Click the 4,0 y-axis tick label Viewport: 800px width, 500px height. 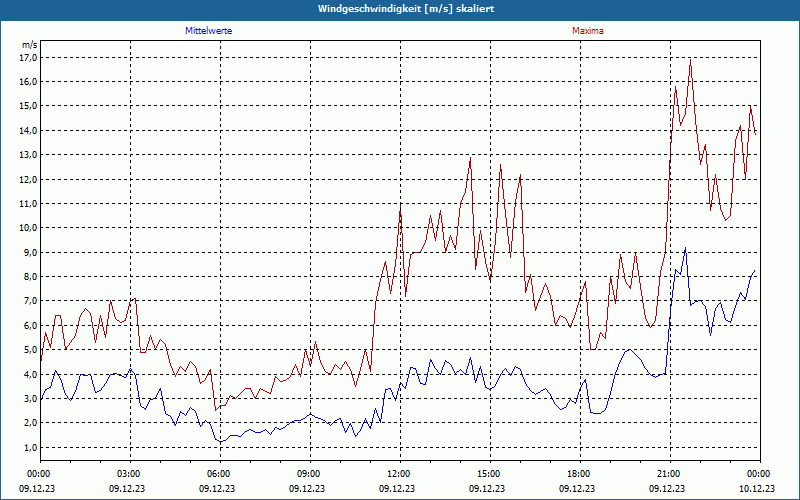tap(31, 374)
